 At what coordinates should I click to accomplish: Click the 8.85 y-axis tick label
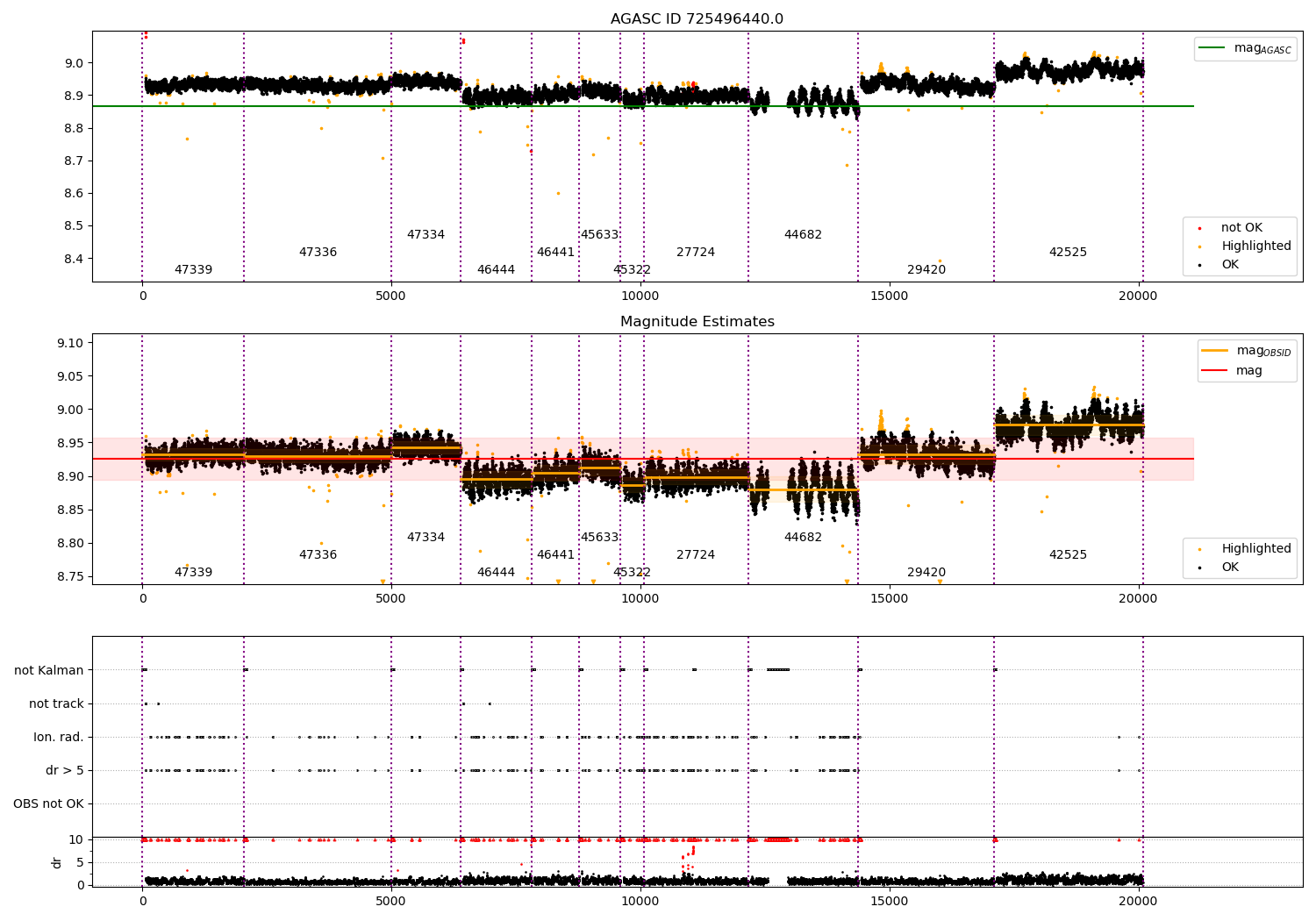point(69,510)
